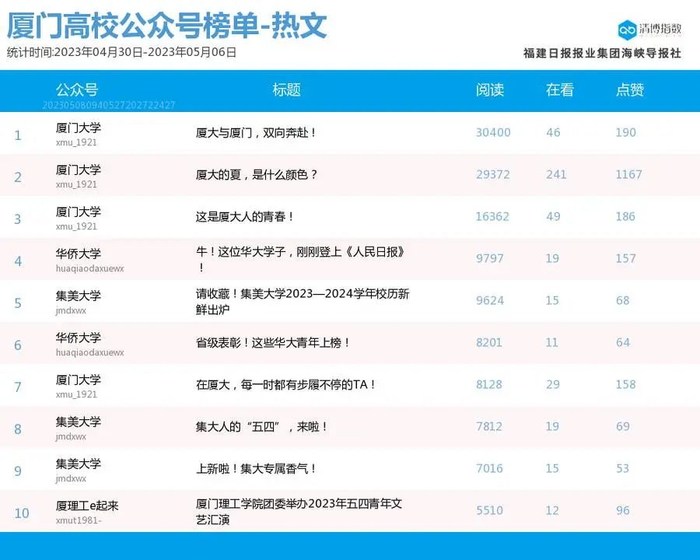
Task: Click read count 8201
Action: coord(489,343)
